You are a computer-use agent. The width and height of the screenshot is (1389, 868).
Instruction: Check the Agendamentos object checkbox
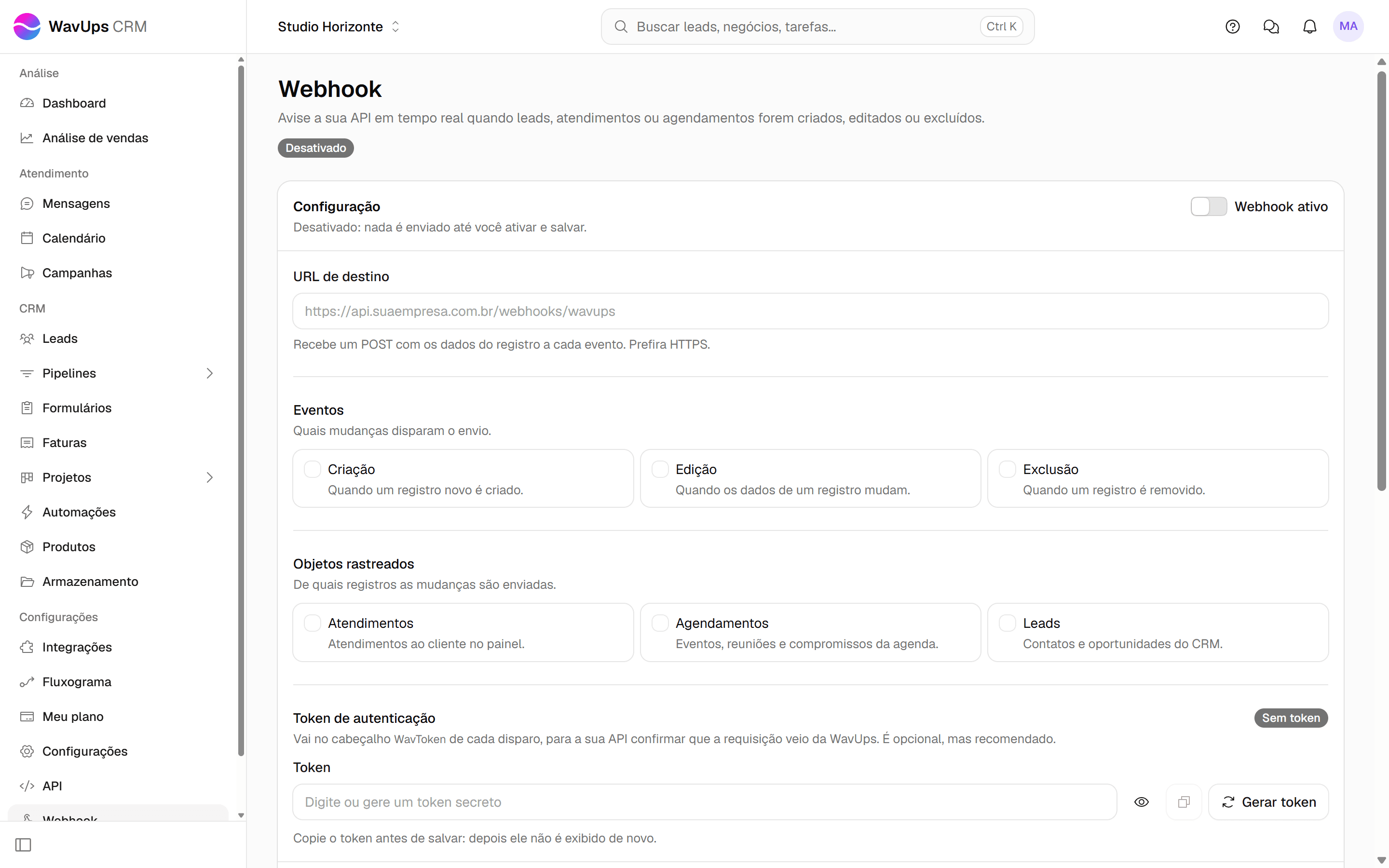[x=660, y=623]
